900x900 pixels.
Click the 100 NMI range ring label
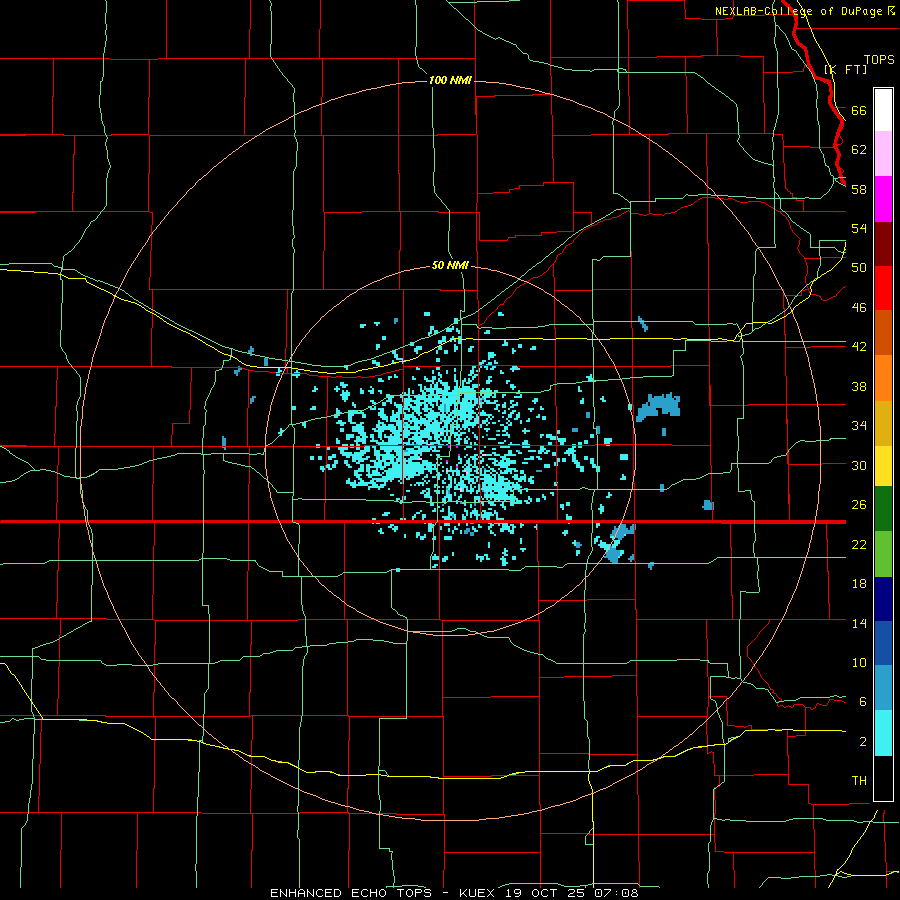point(450,80)
